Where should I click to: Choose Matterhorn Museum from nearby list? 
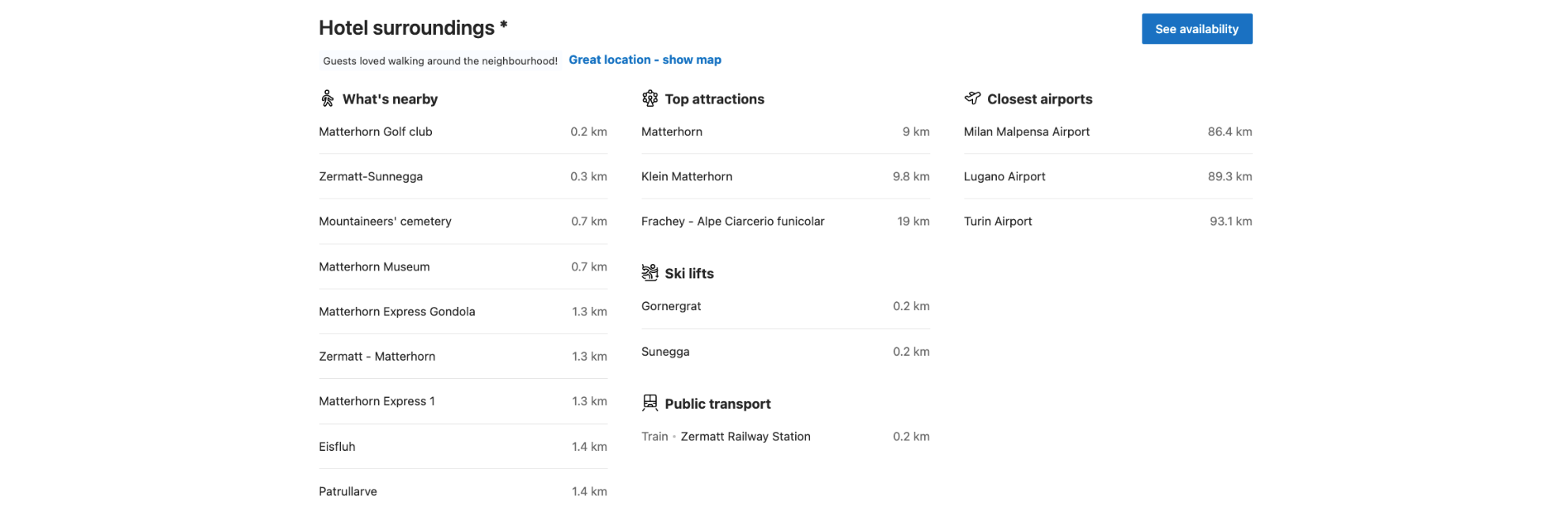463,267
